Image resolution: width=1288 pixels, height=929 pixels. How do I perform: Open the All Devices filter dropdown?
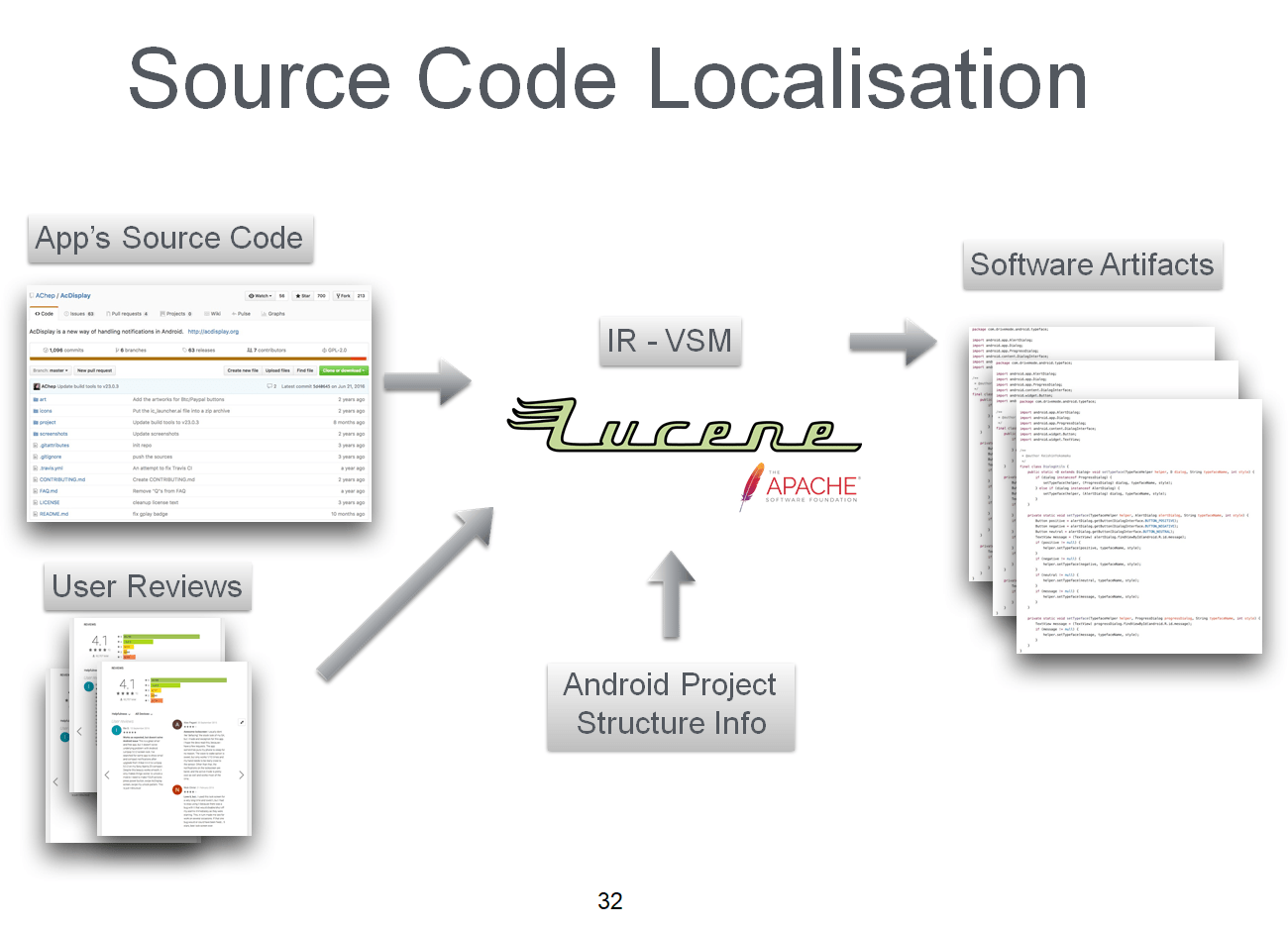click(x=143, y=713)
